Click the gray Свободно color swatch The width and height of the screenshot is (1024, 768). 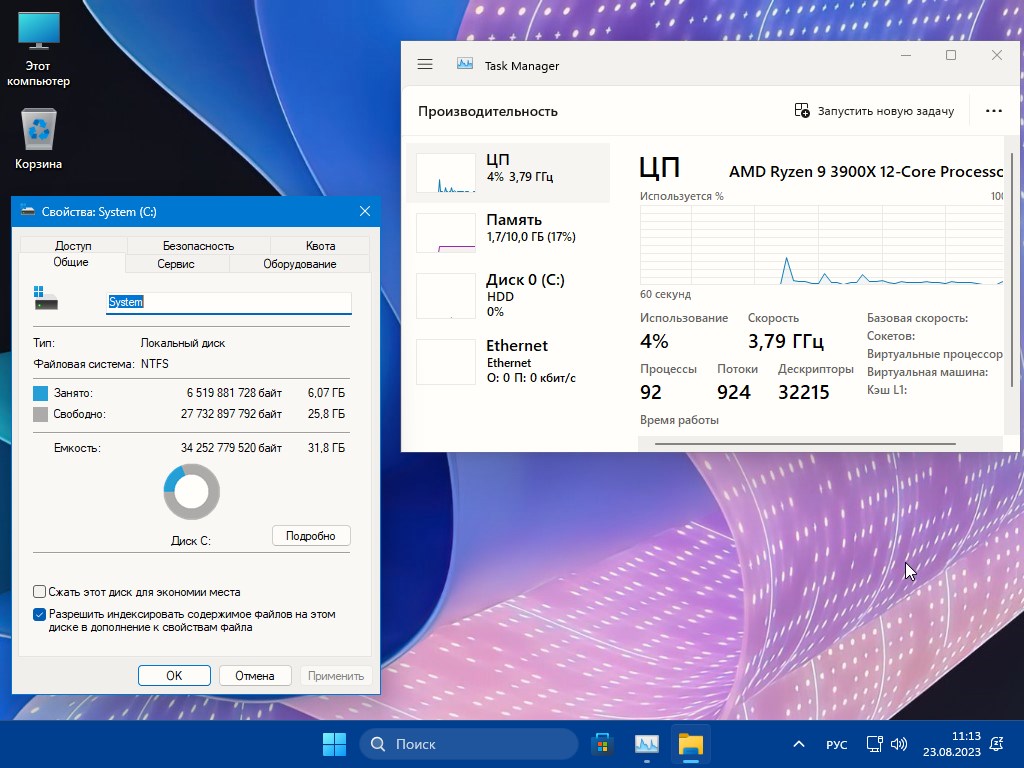point(40,414)
